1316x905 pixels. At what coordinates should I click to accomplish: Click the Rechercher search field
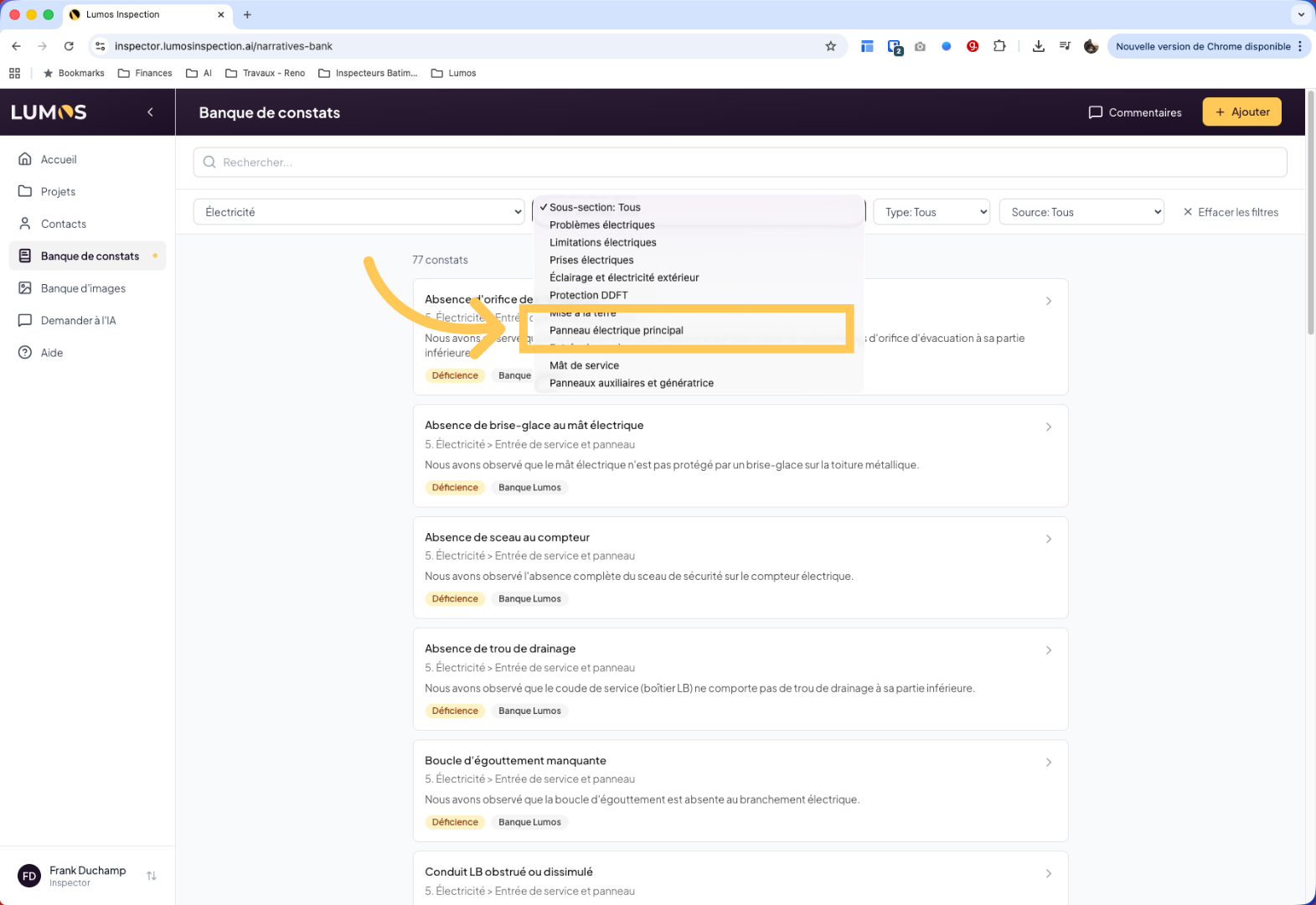click(740, 163)
